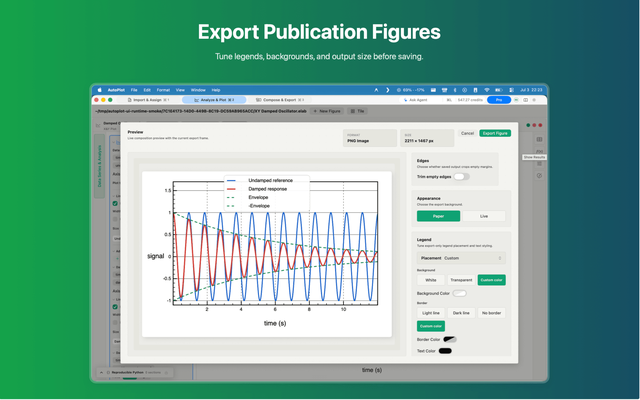Click the topmost right sidebar panel icon
640x400 pixels.
[539, 139]
